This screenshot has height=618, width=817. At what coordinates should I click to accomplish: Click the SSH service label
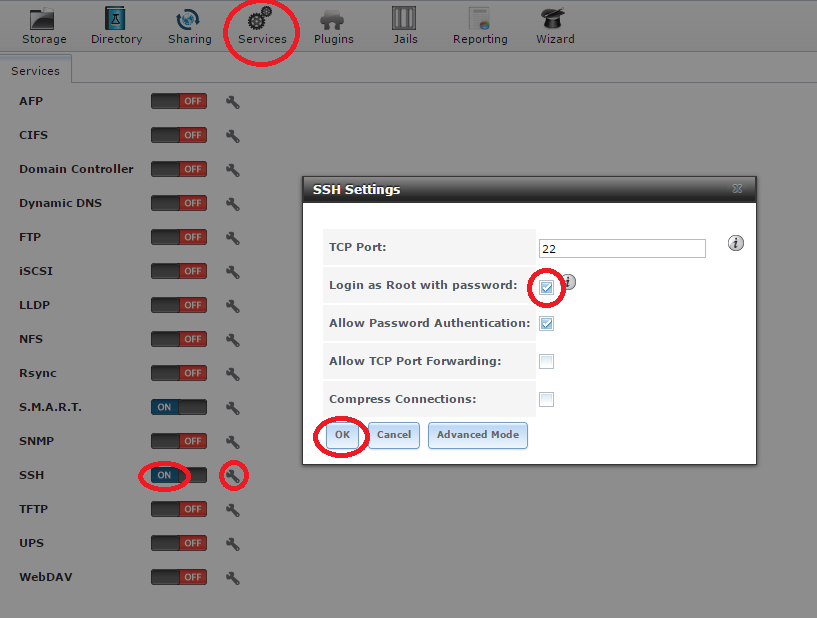pos(32,475)
